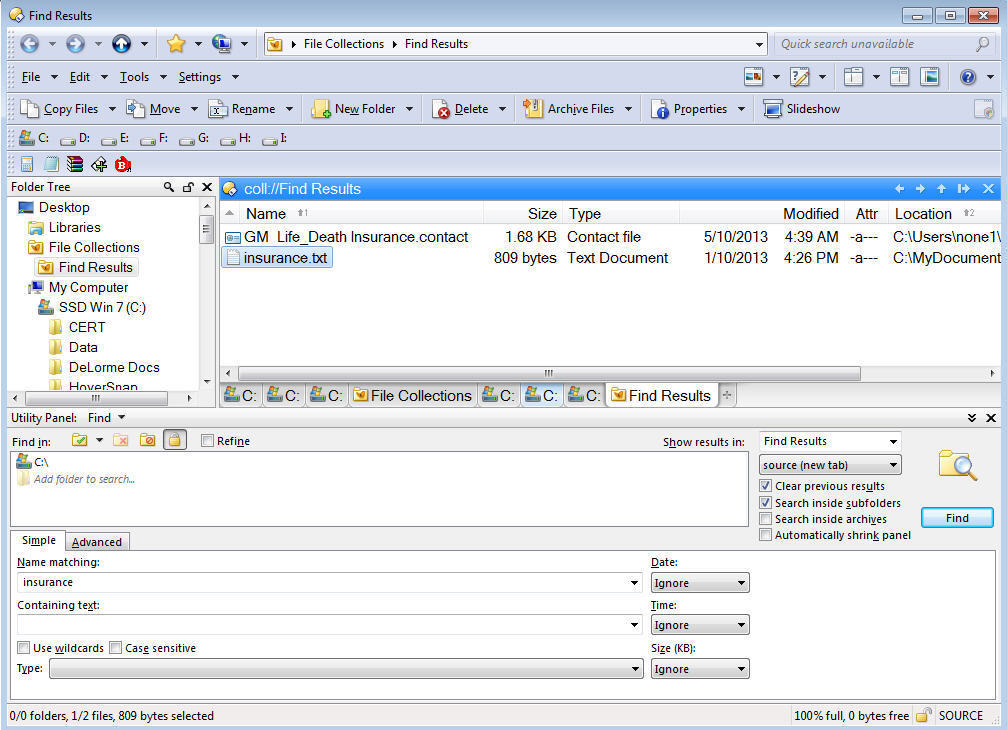Enable Search inside archives

[765, 519]
